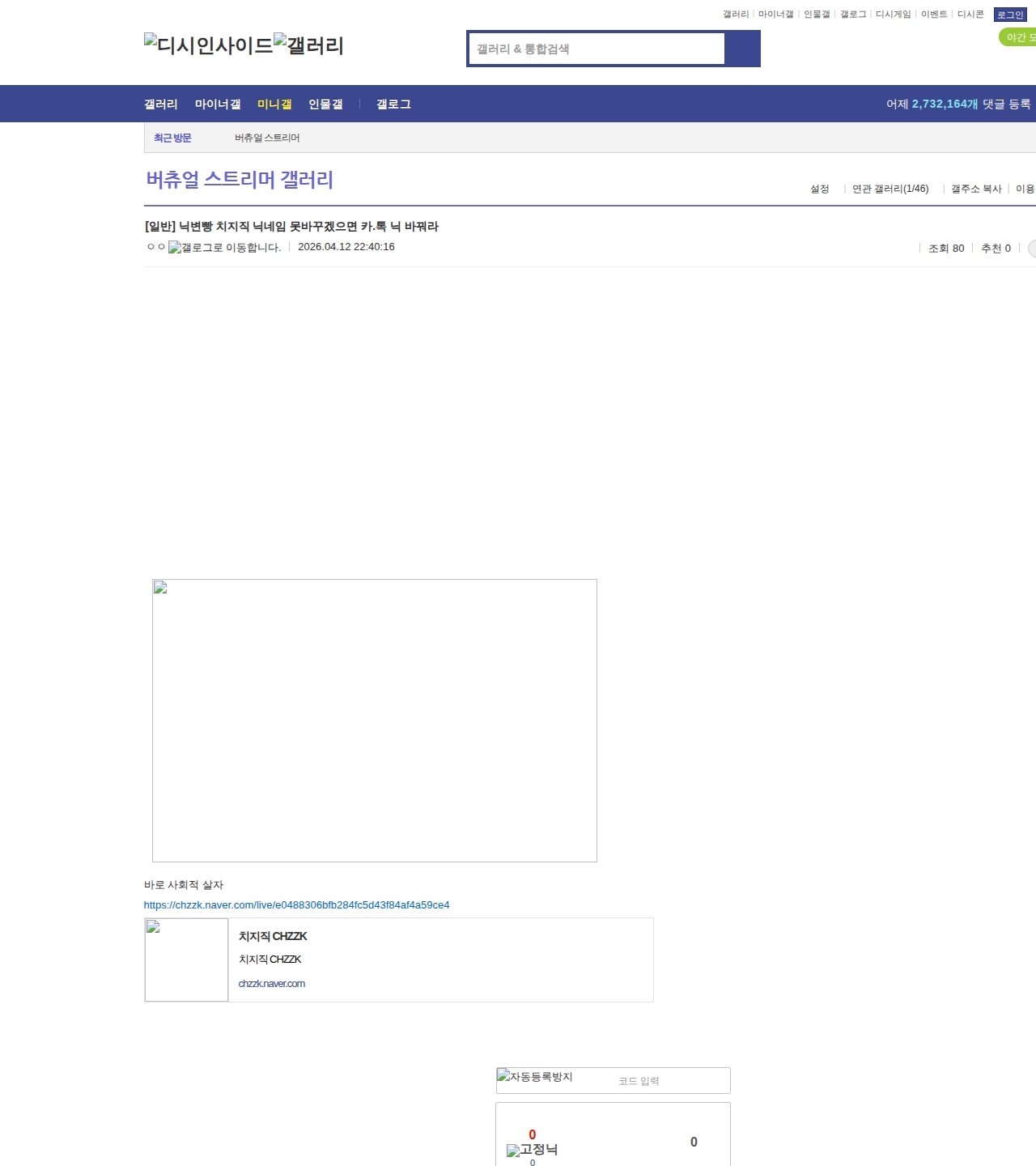
Task: Click the broken post image thumbnail
Action: (x=374, y=720)
